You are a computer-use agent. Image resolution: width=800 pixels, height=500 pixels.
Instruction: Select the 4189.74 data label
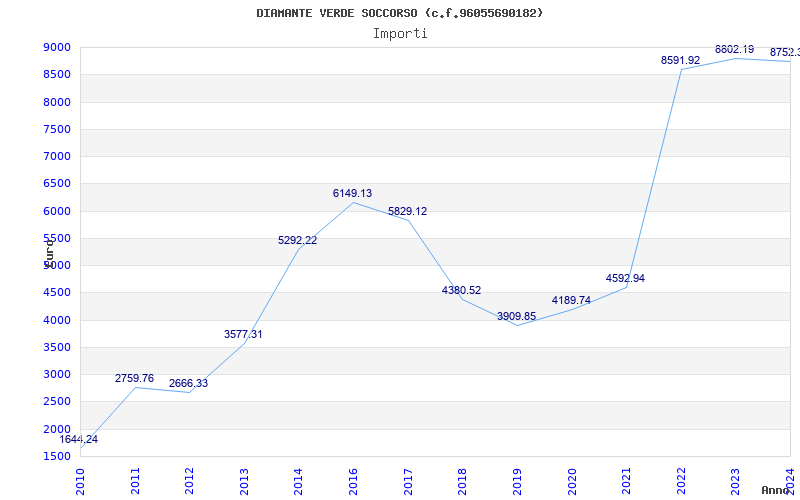pos(571,300)
